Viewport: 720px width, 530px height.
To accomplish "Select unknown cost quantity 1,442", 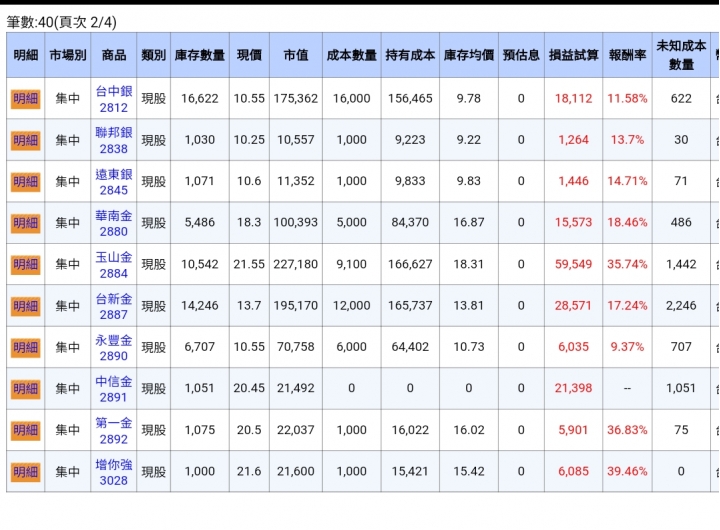I will (x=681, y=265).
